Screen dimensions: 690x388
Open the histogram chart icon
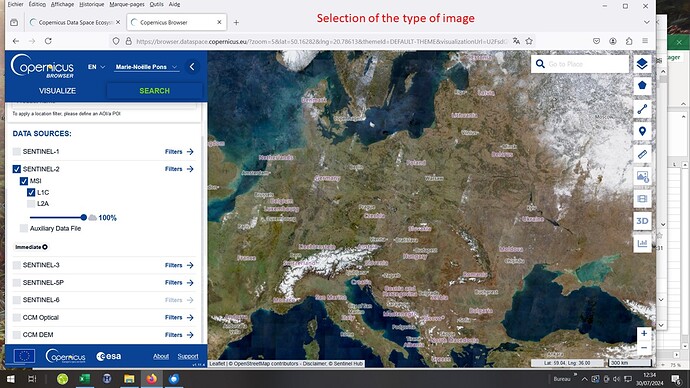point(642,243)
